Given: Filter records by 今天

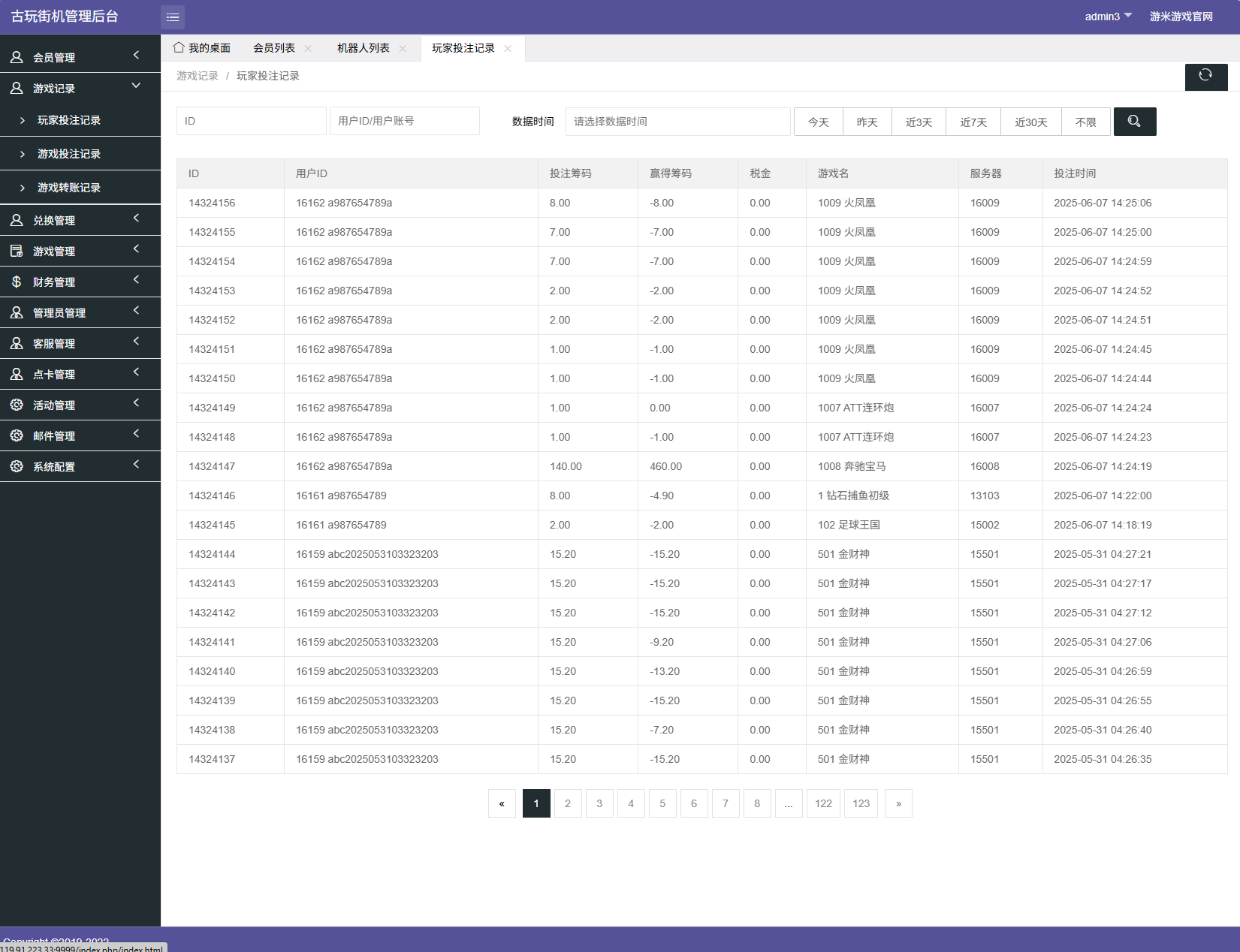Looking at the screenshot, I should click(819, 122).
